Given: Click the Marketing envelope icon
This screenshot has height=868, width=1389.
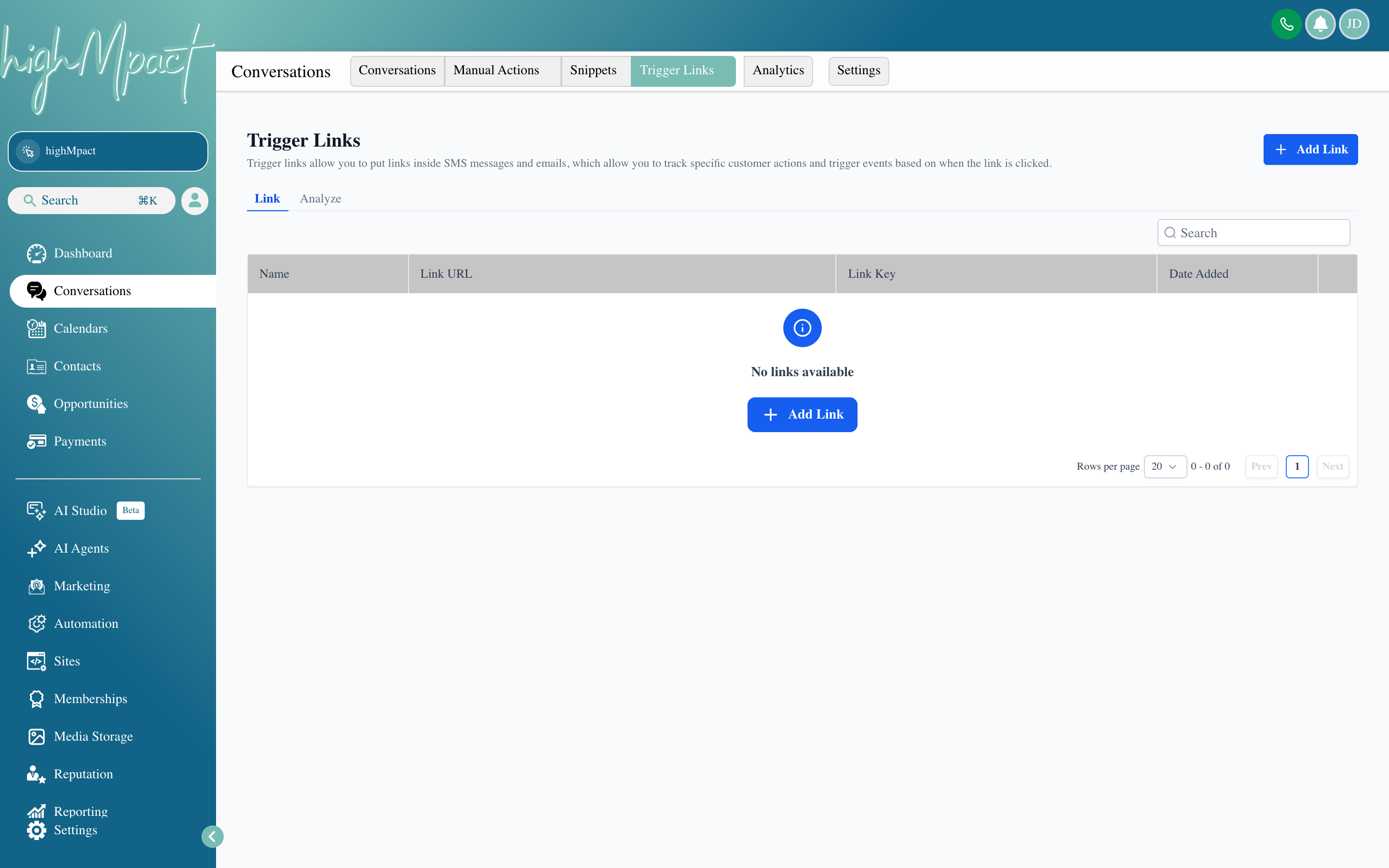Looking at the screenshot, I should pyautogui.click(x=36, y=586).
